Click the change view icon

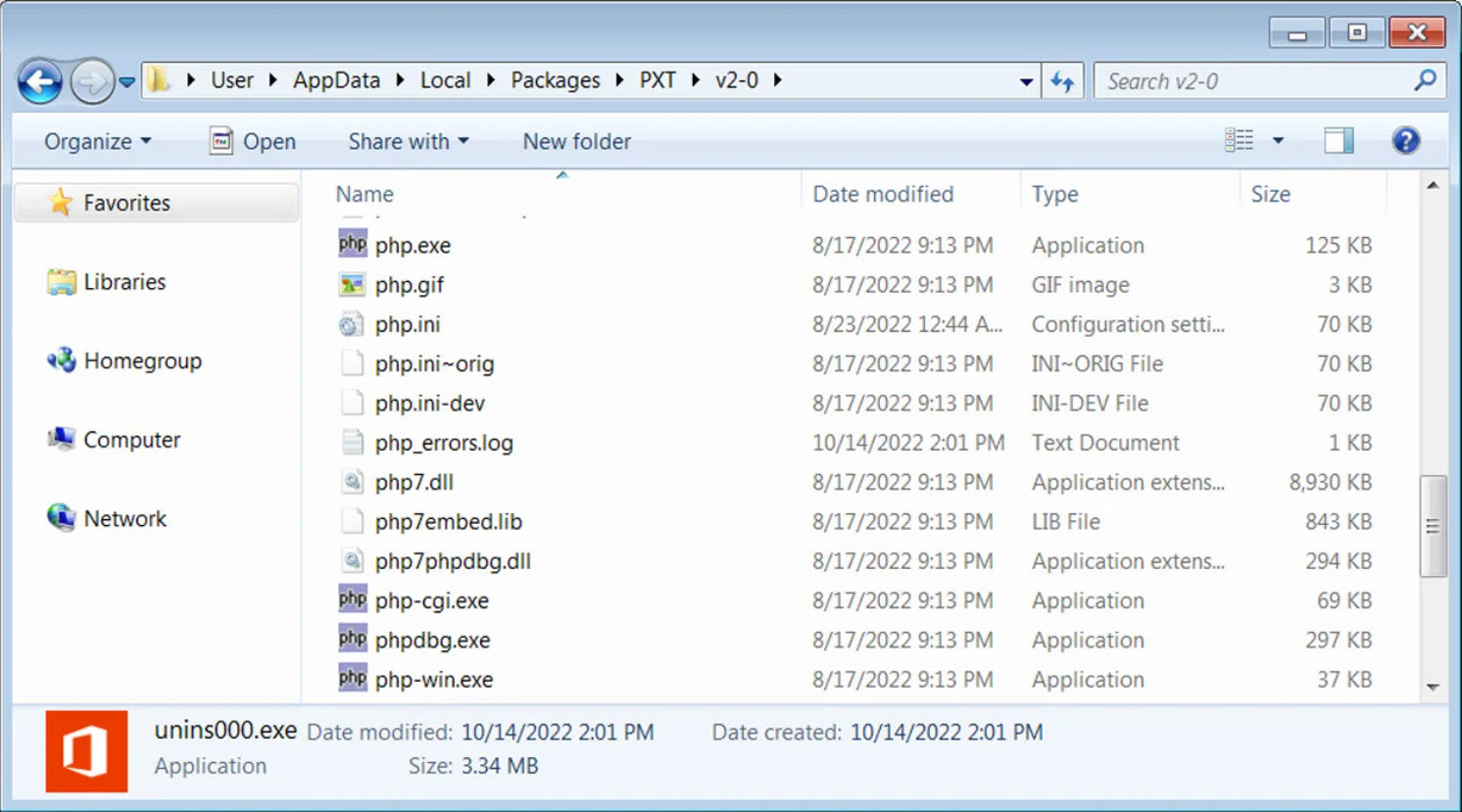pos(1240,141)
